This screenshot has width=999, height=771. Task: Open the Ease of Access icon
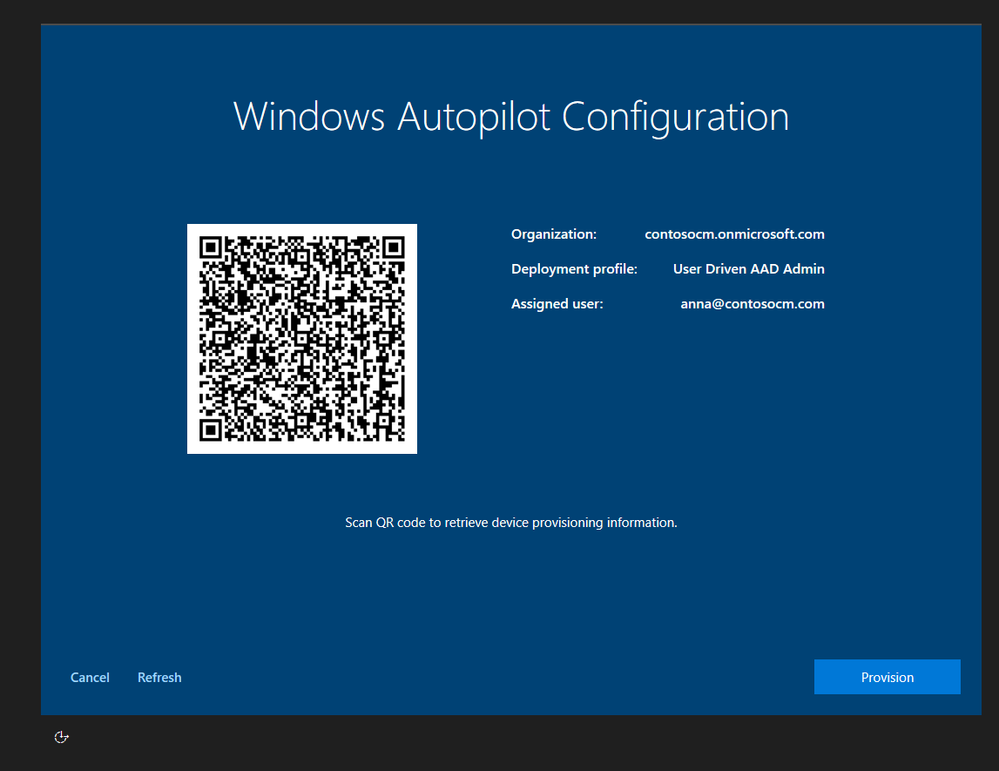click(61, 737)
